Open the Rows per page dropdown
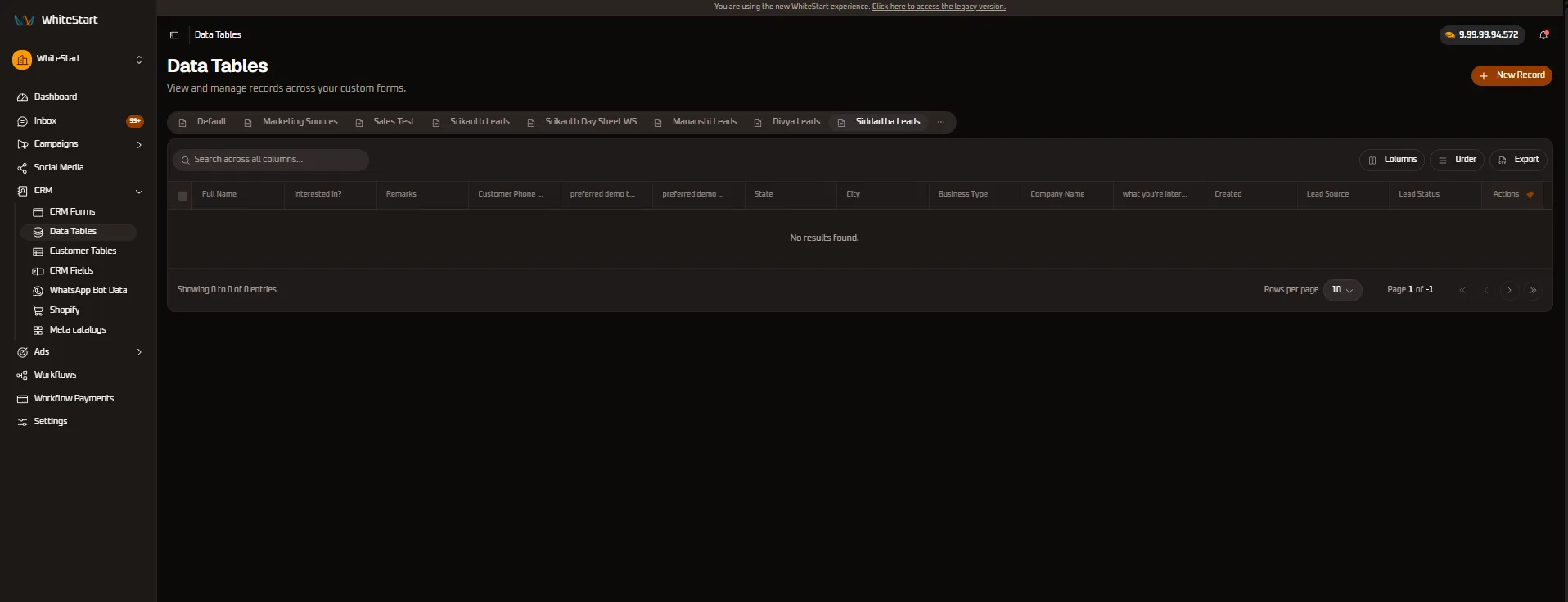The width and height of the screenshot is (1568, 602). click(1342, 290)
